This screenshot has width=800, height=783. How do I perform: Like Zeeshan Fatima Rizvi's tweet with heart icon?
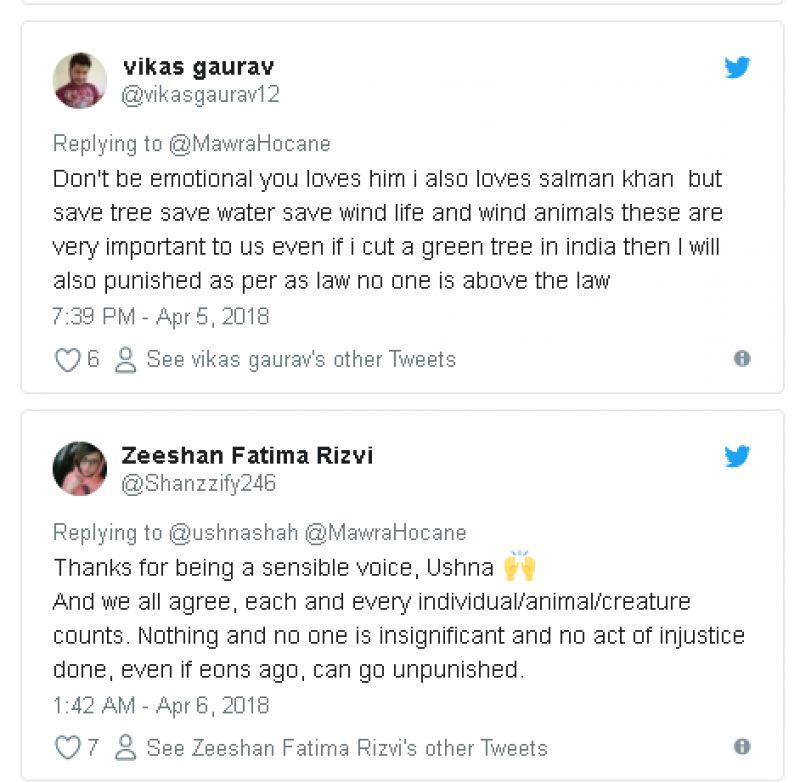[67, 748]
